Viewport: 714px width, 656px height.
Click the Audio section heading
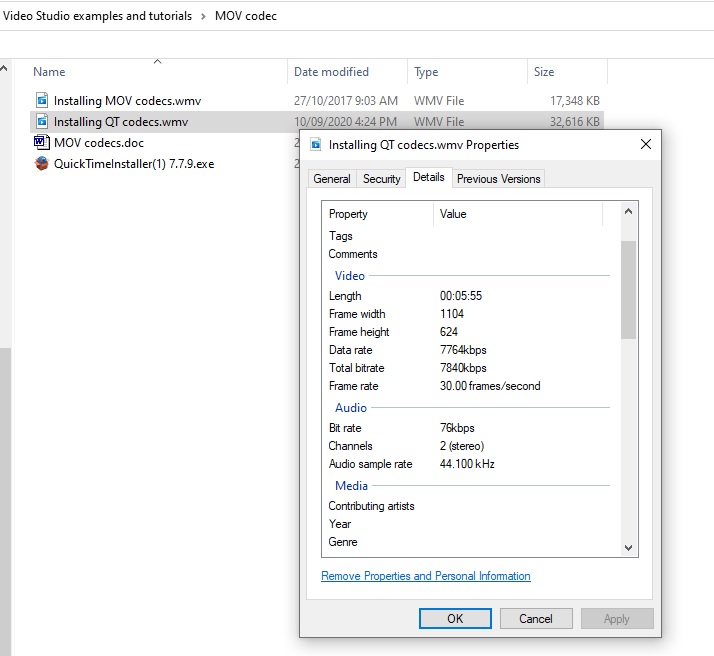351,408
